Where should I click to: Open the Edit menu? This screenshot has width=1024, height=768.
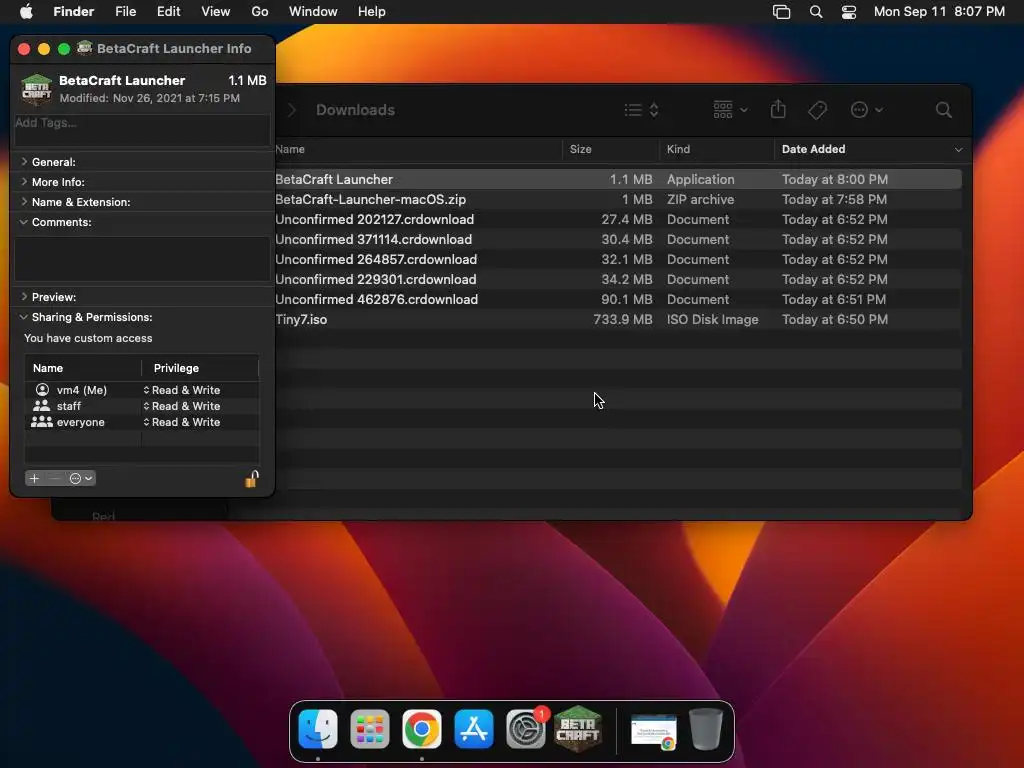pyautogui.click(x=168, y=12)
